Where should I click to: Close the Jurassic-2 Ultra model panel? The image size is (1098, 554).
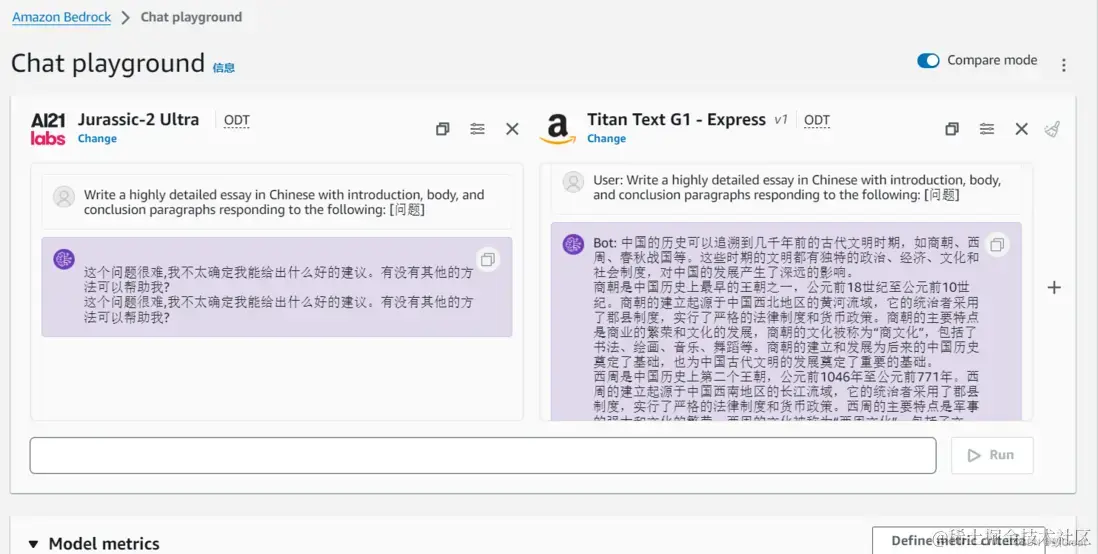tap(513, 129)
